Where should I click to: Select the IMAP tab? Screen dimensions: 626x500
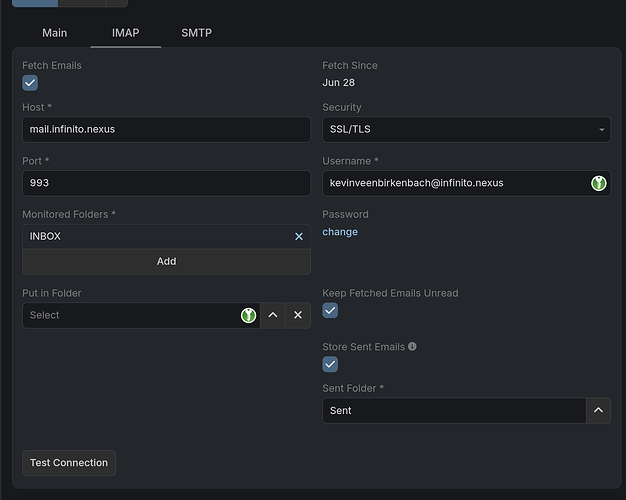click(125, 33)
